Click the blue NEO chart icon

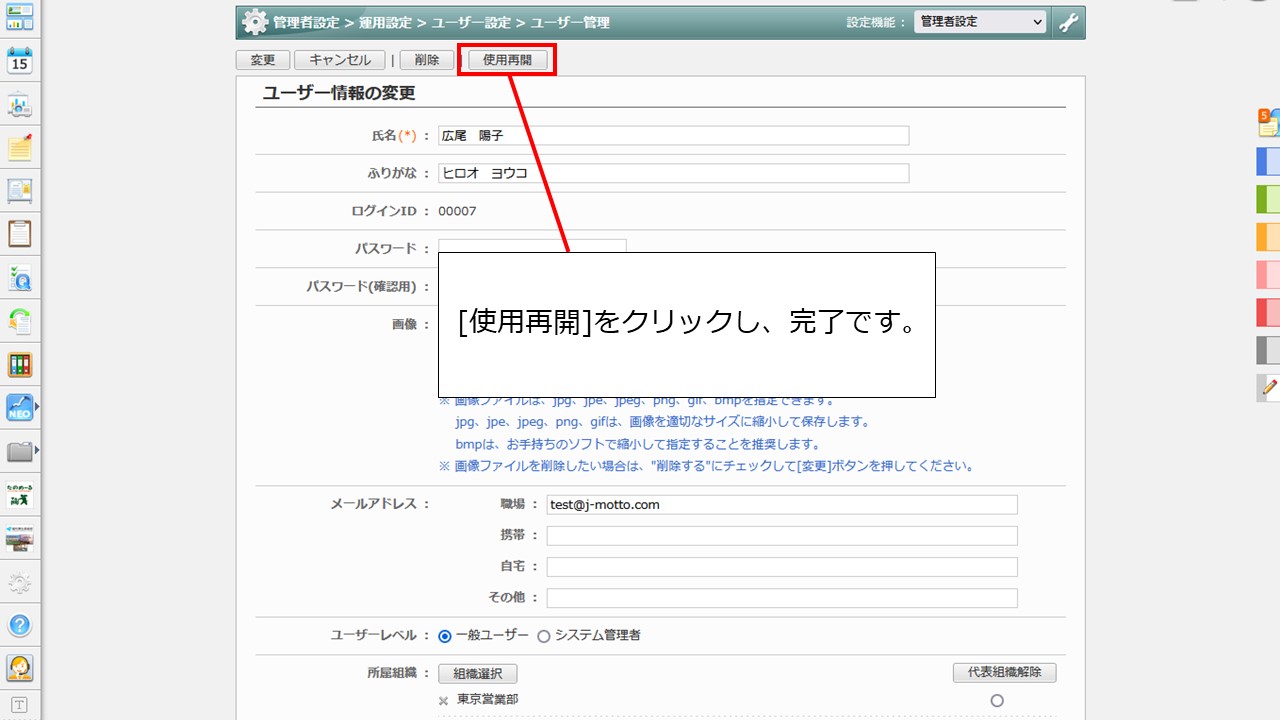tap(19, 407)
